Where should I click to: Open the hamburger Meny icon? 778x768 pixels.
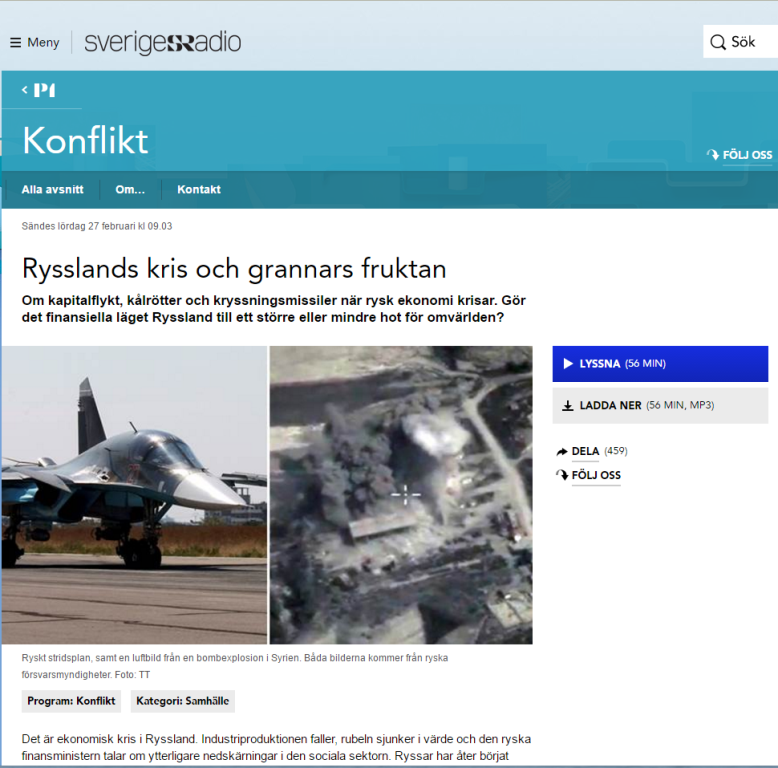click(15, 43)
